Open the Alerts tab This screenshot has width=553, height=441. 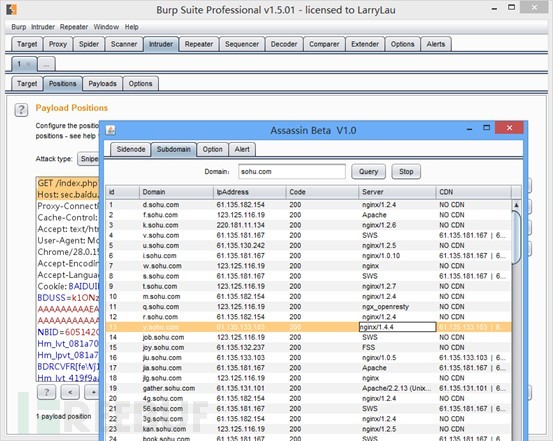tap(436, 44)
